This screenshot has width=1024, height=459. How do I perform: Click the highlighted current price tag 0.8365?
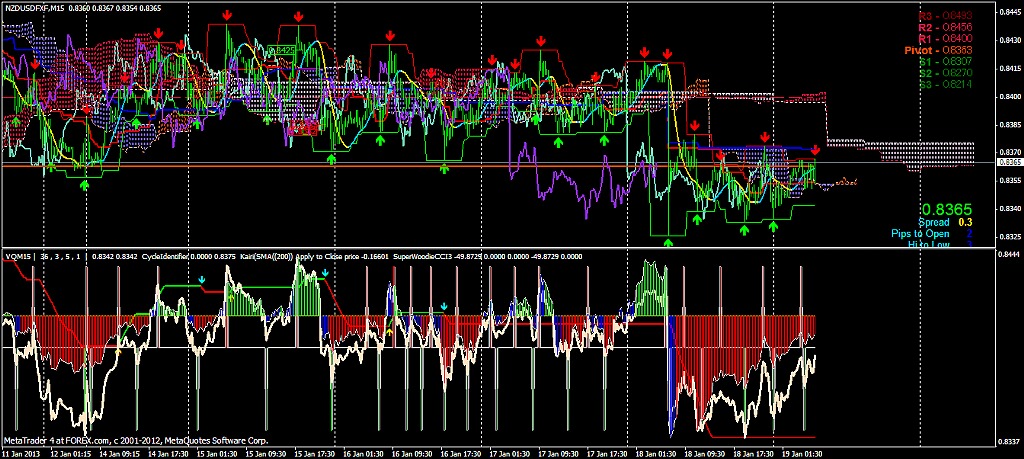tap(1010, 162)
